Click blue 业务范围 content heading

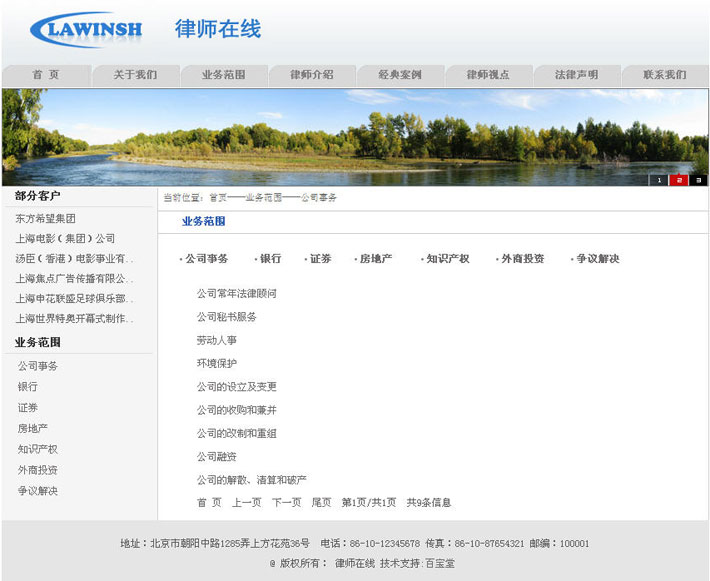(204, 221)
